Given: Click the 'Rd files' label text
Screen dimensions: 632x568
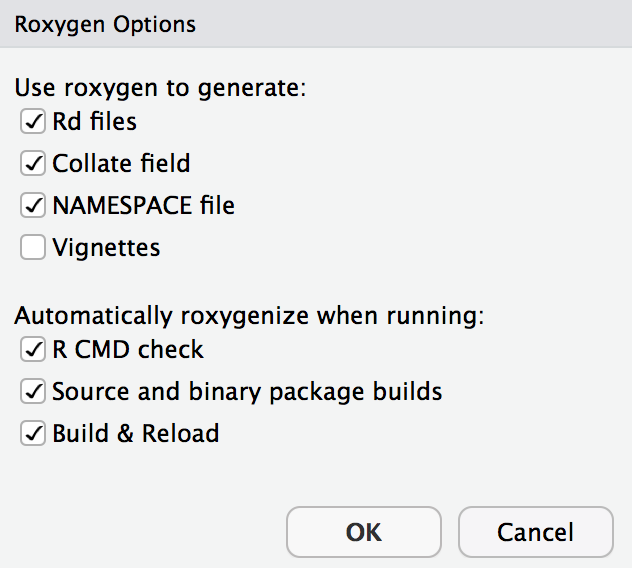Looking at the screenshot, I should click(x=94, y=122).
